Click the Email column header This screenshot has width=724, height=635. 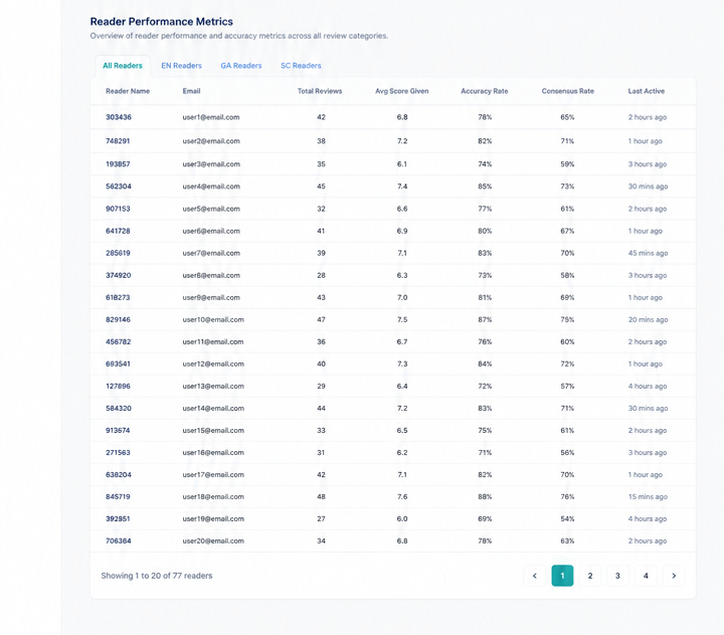coord(191,91)
